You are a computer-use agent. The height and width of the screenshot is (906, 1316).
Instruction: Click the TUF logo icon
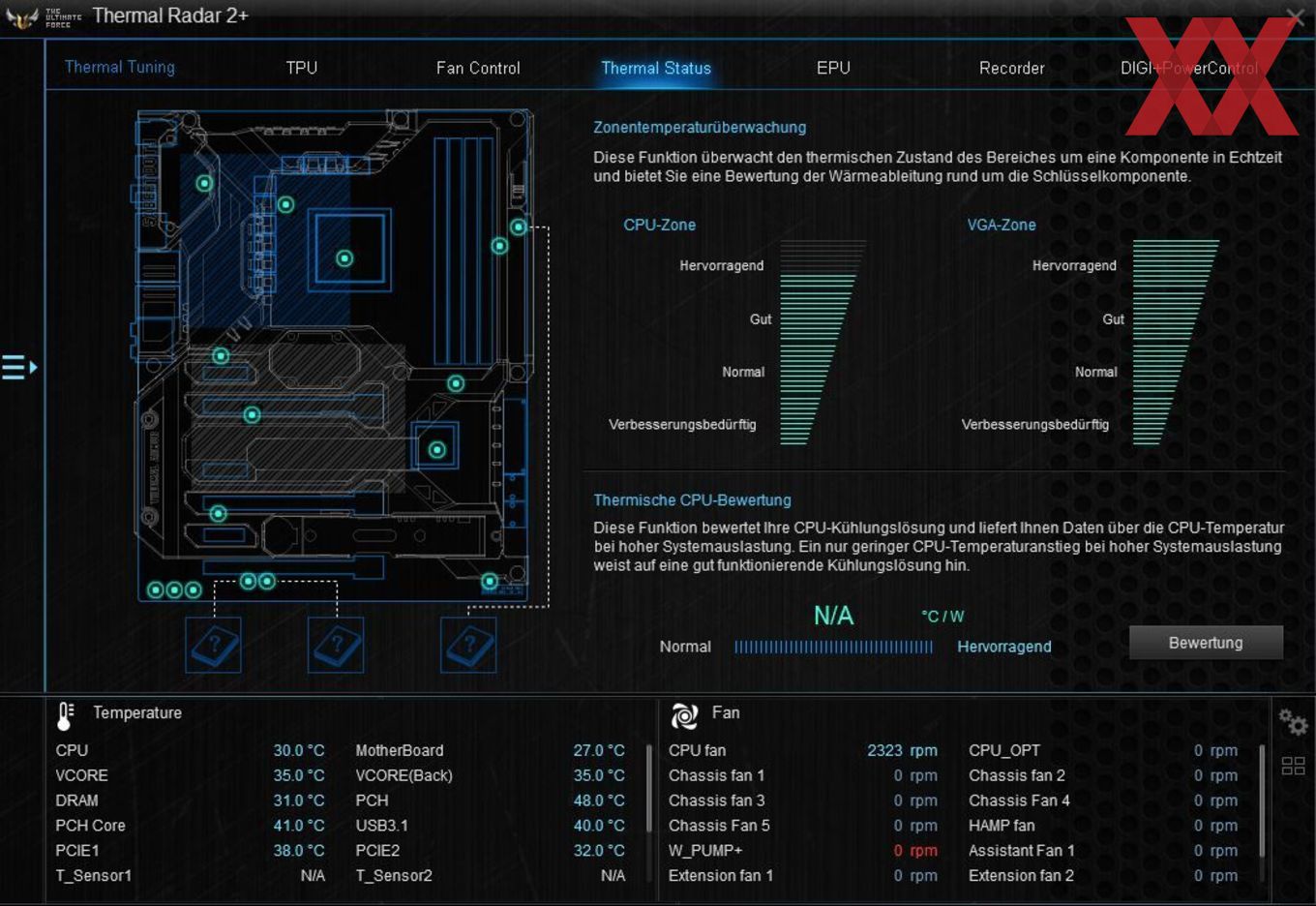coord(21,17)
